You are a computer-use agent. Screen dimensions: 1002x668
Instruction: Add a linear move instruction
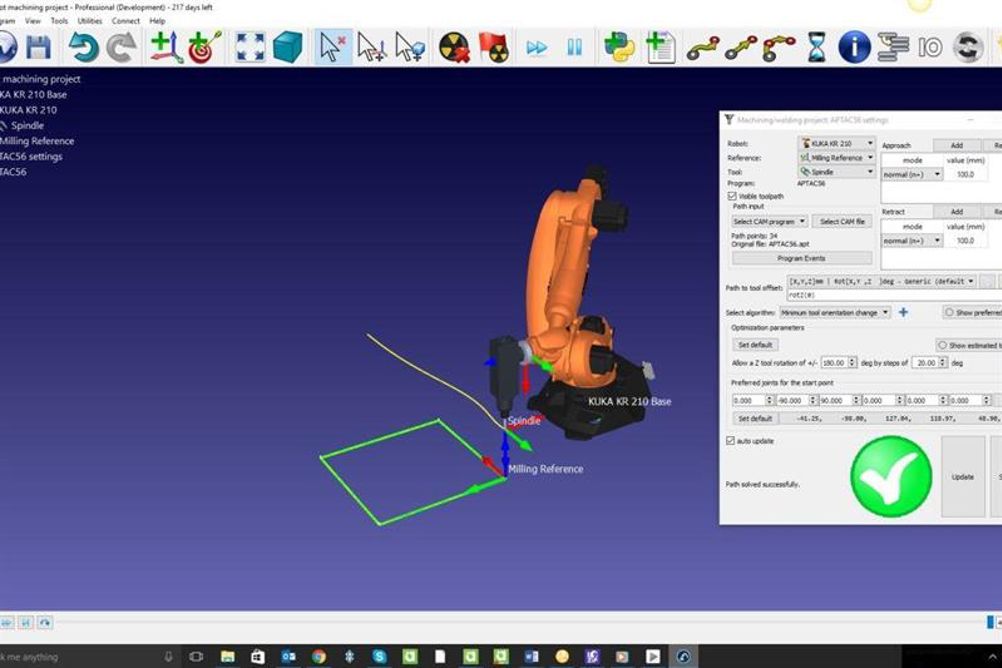741,49
